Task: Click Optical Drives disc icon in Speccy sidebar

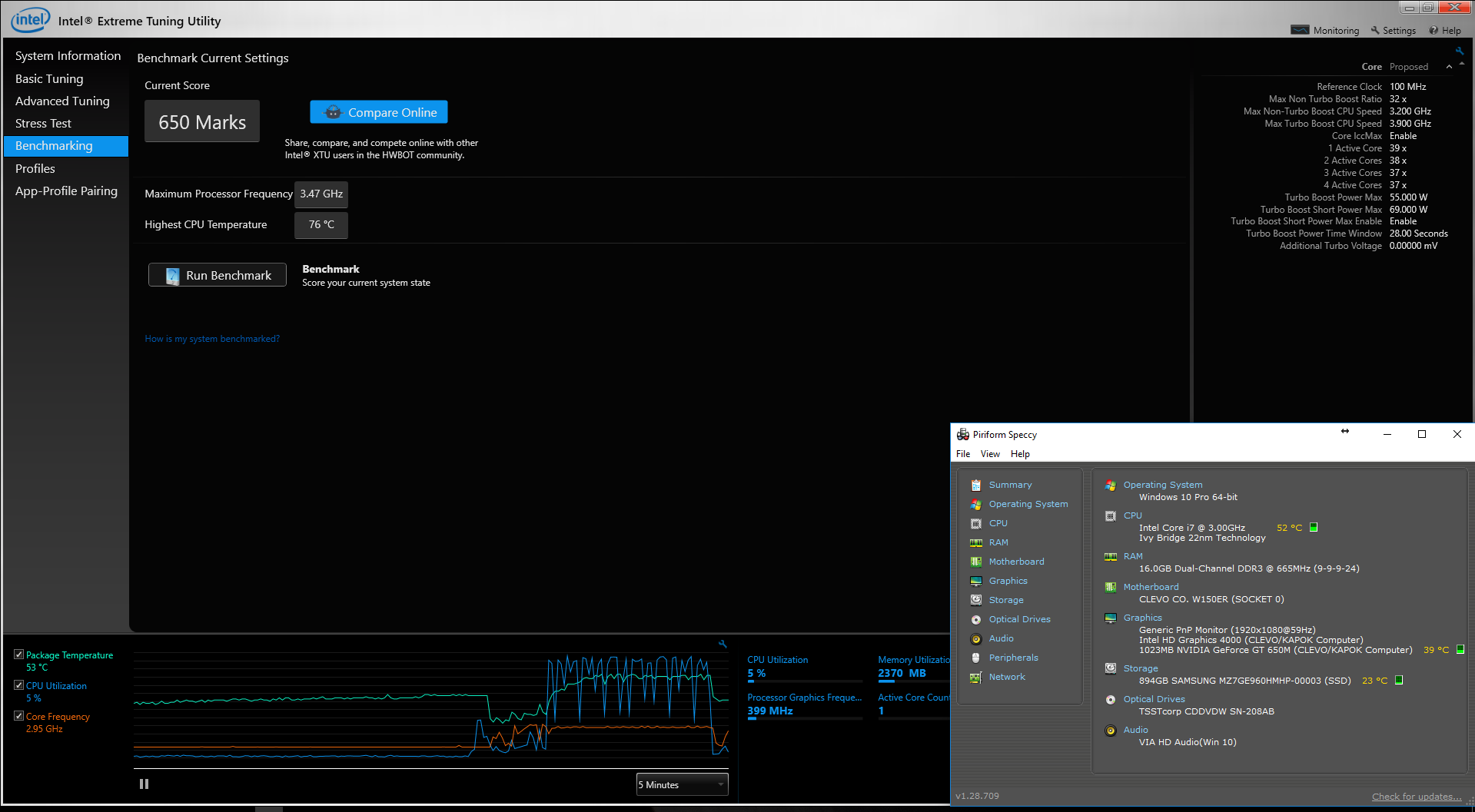Action: 976,619
